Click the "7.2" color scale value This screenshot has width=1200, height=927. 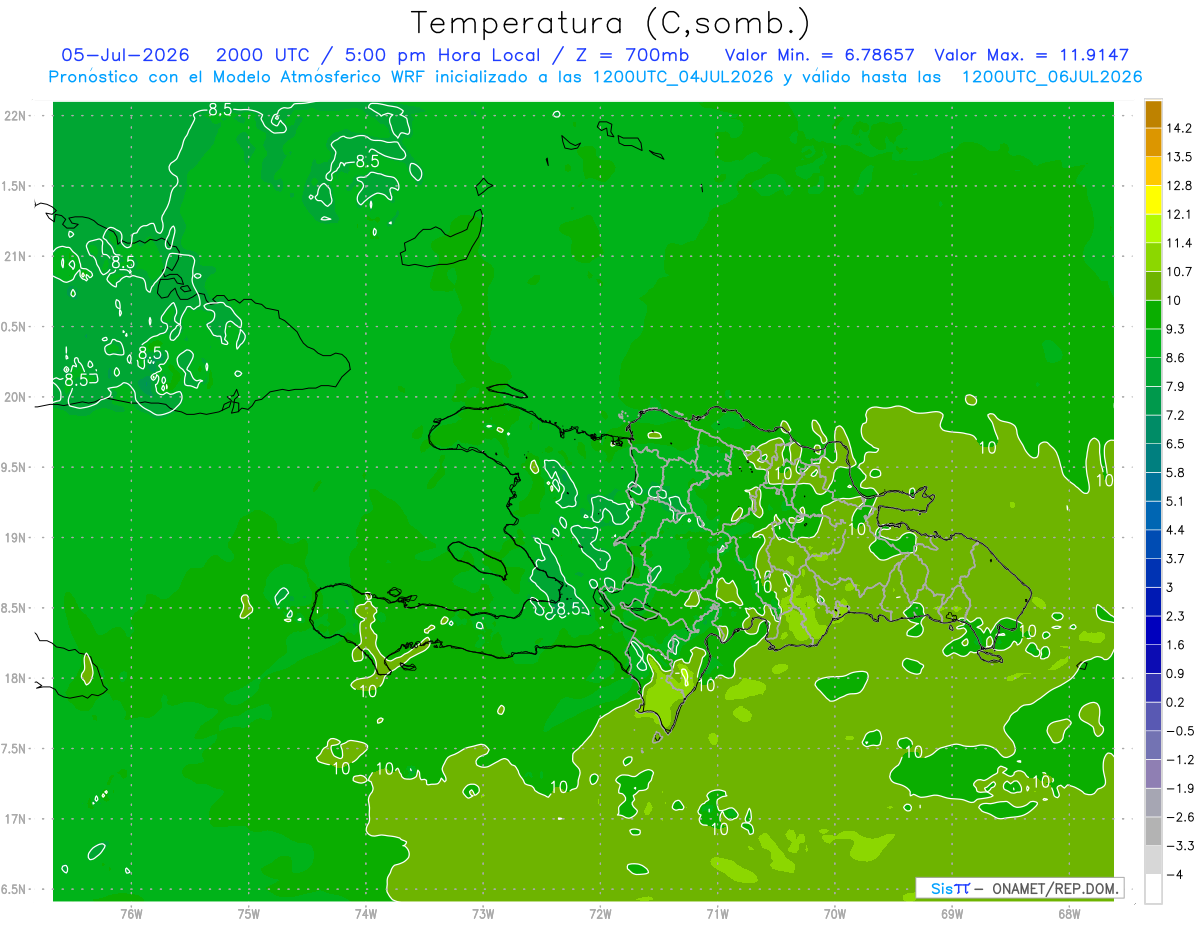(x=1175, y=415)
